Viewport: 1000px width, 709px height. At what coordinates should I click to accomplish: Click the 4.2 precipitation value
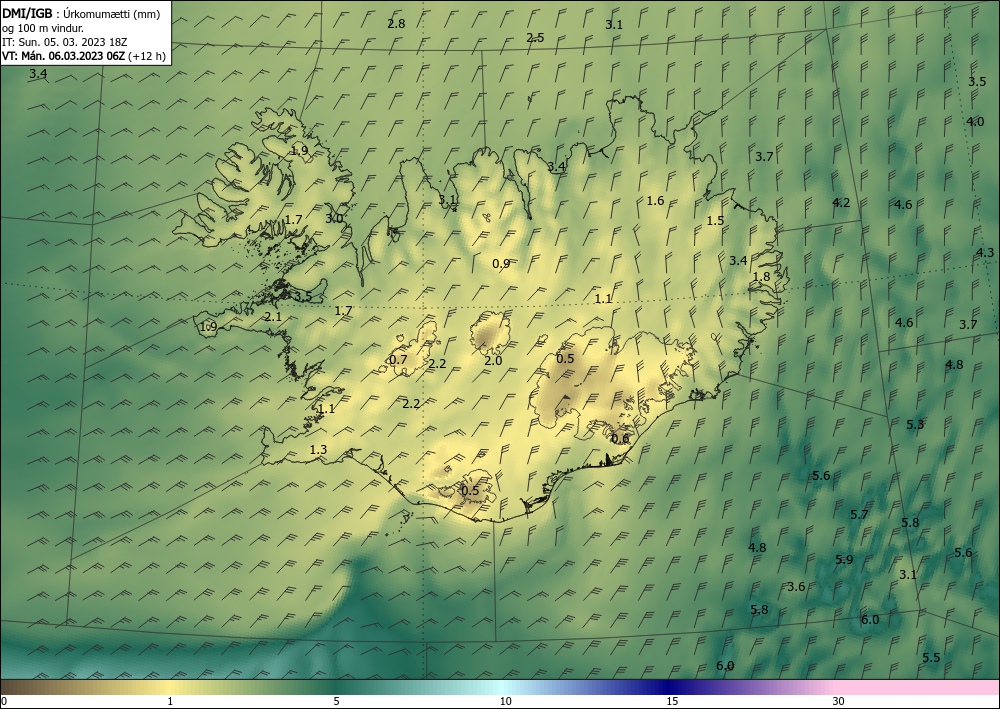(841, 203)
